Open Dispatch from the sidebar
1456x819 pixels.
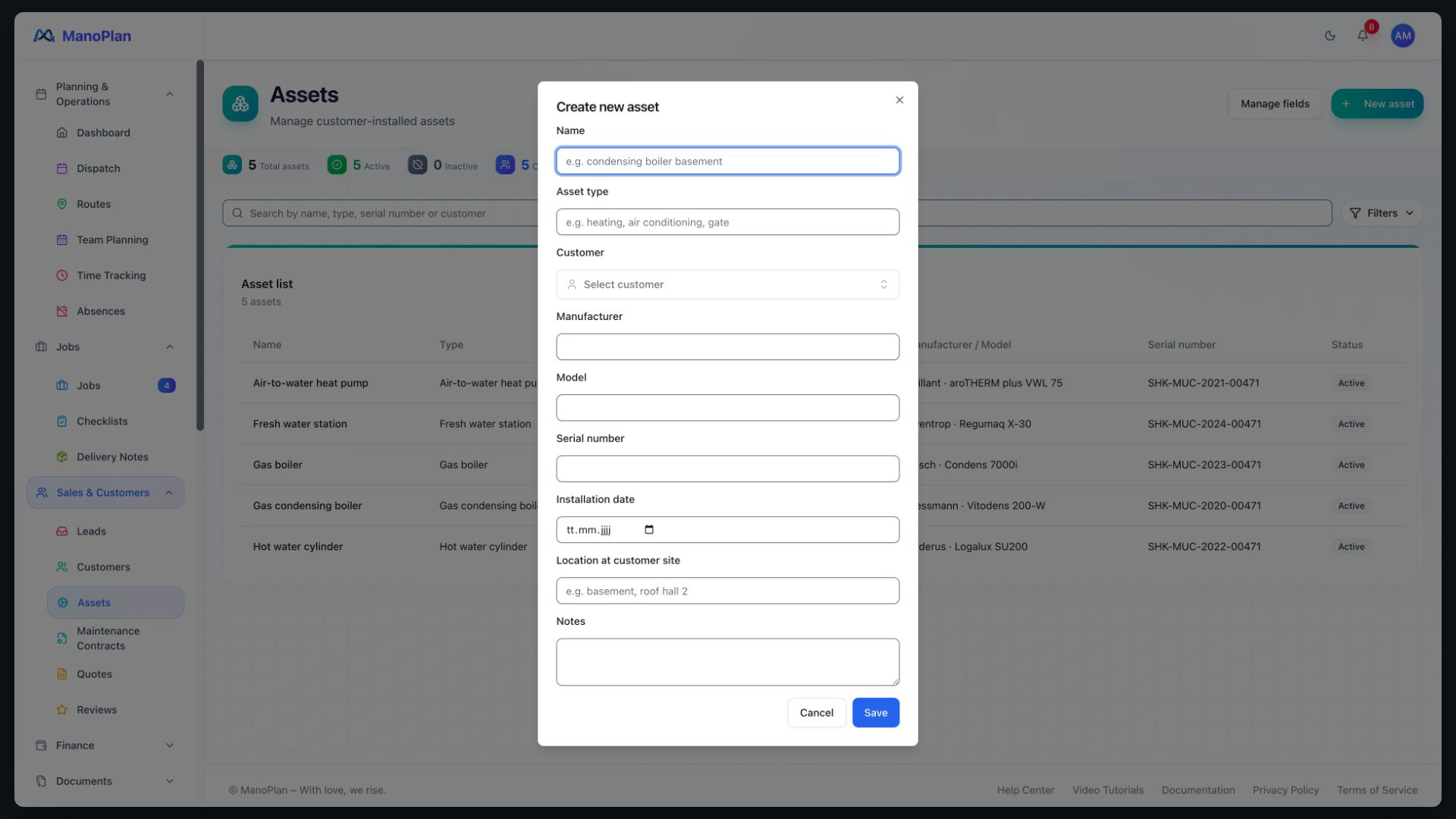(98, 168)
